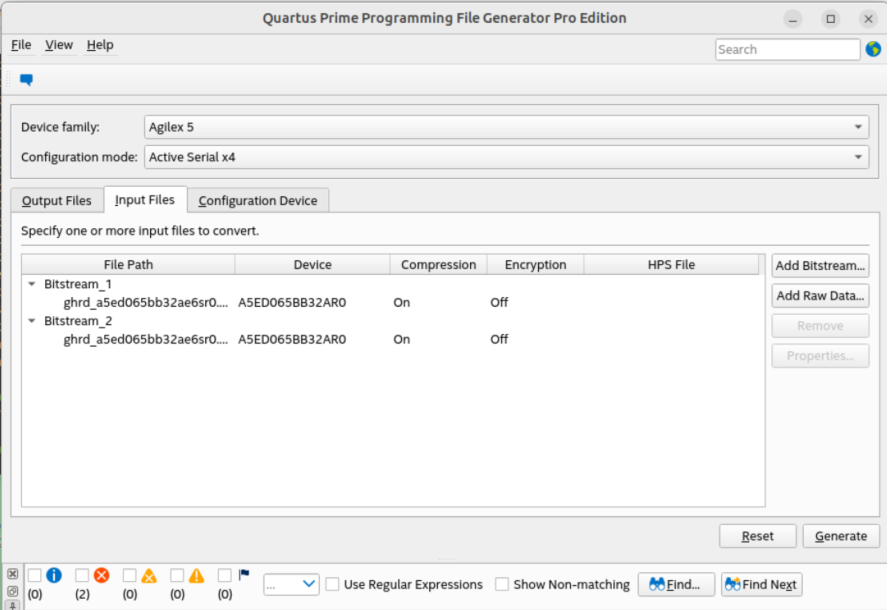The height and width of the screenshot is (610, 889).
Task: Toggle Show Non-matching checkbox
Action: (x=503, y=584)
